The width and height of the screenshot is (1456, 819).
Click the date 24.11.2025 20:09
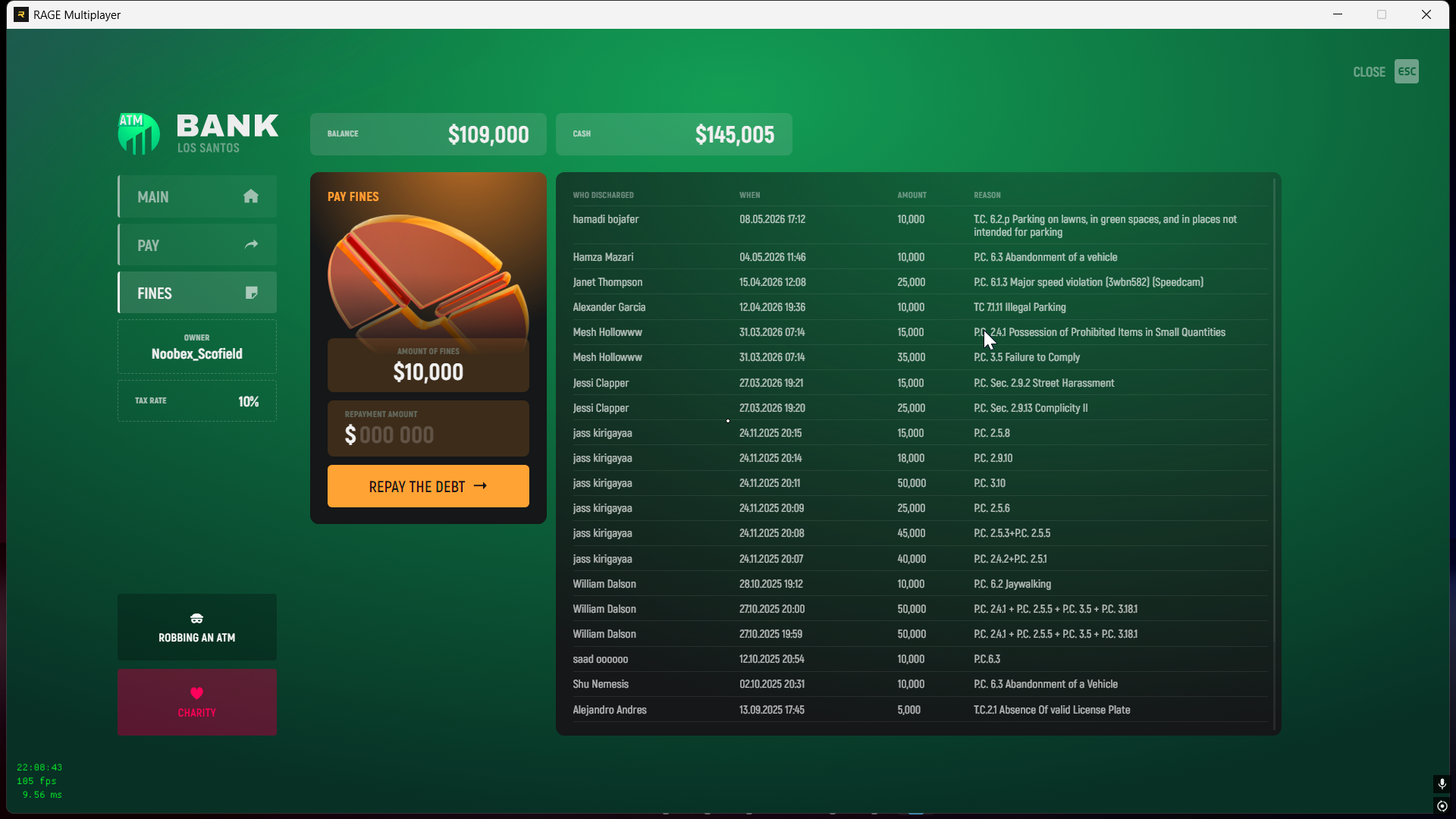[771, 508]
